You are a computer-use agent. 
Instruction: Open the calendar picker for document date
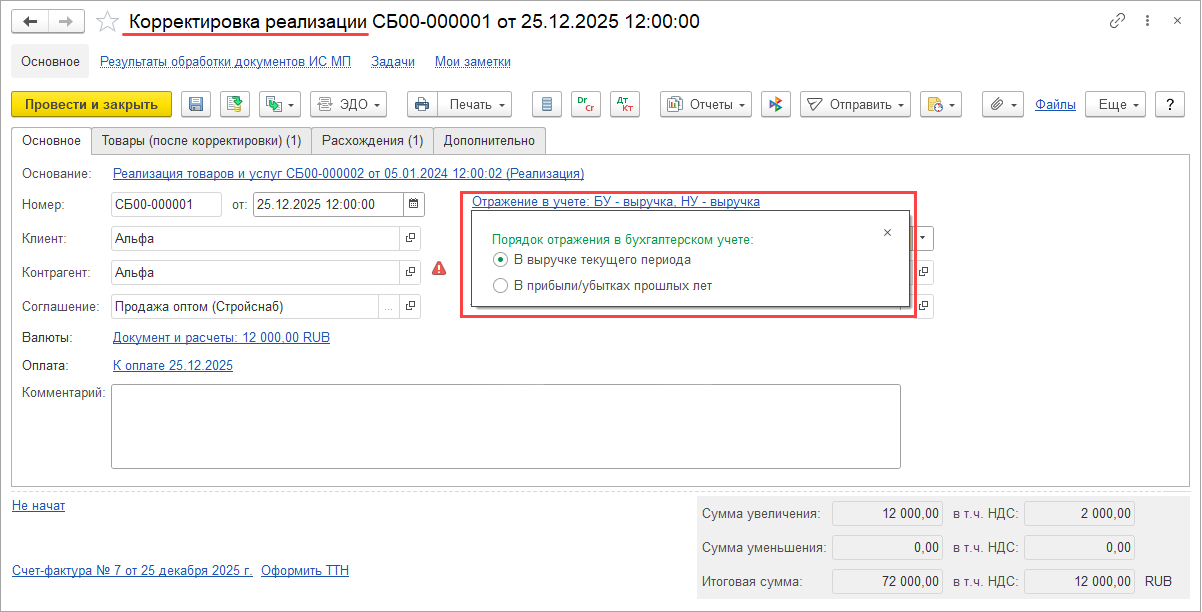[x=413, y=205]
